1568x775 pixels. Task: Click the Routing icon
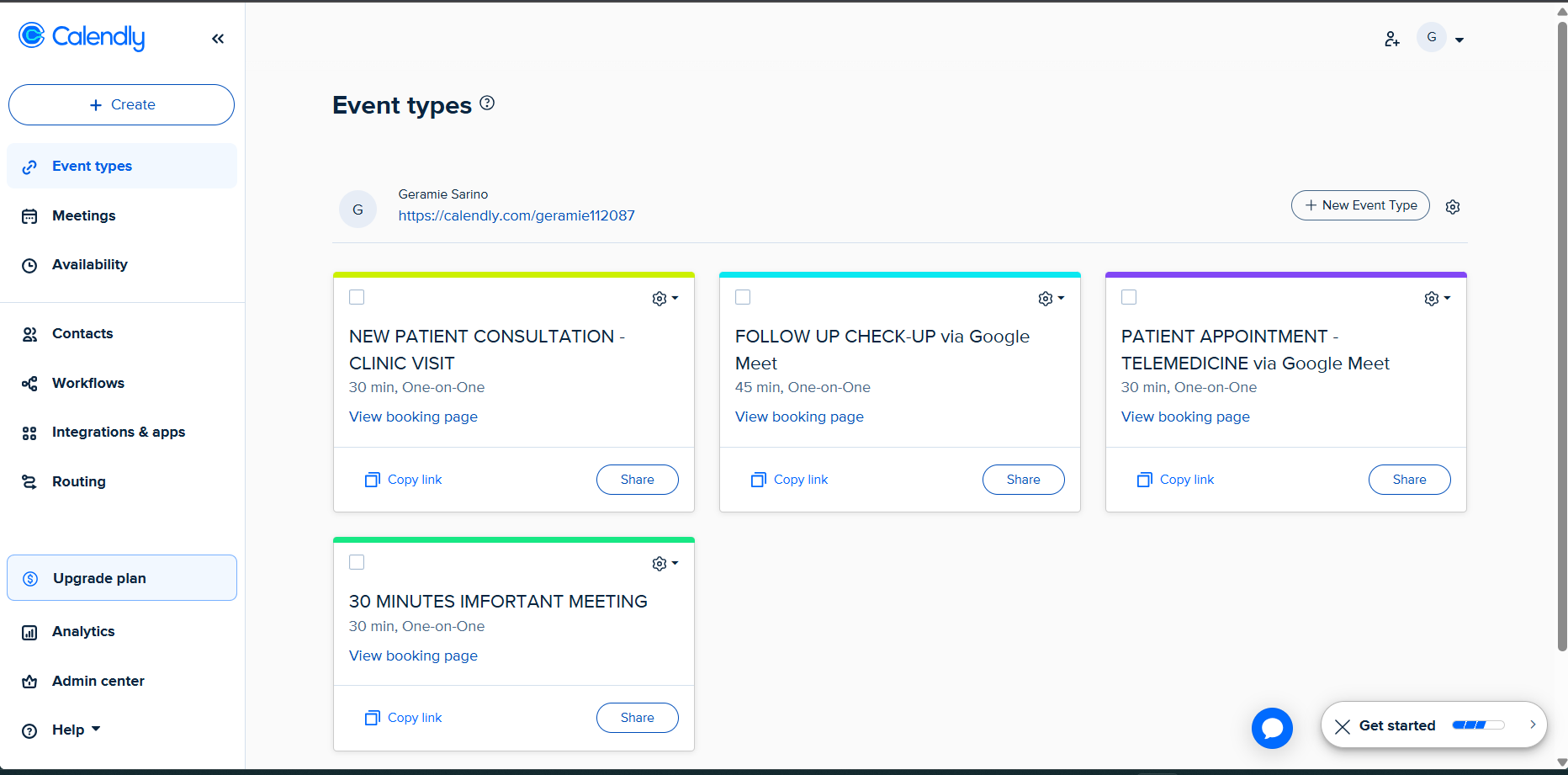pos(29,482)
